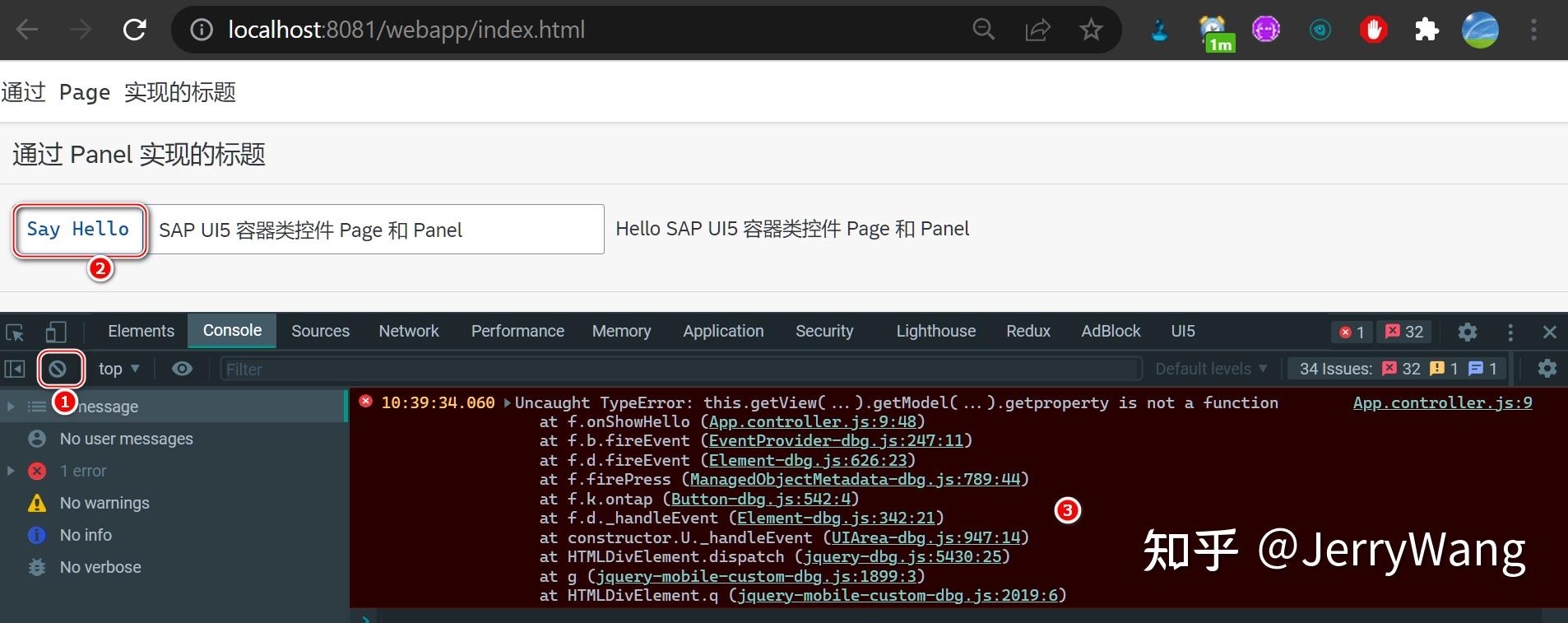Screen dimensions: 1568x623
Task: Switch to the Sources tab
Action: pyautogui.click(x=320, y=331)
